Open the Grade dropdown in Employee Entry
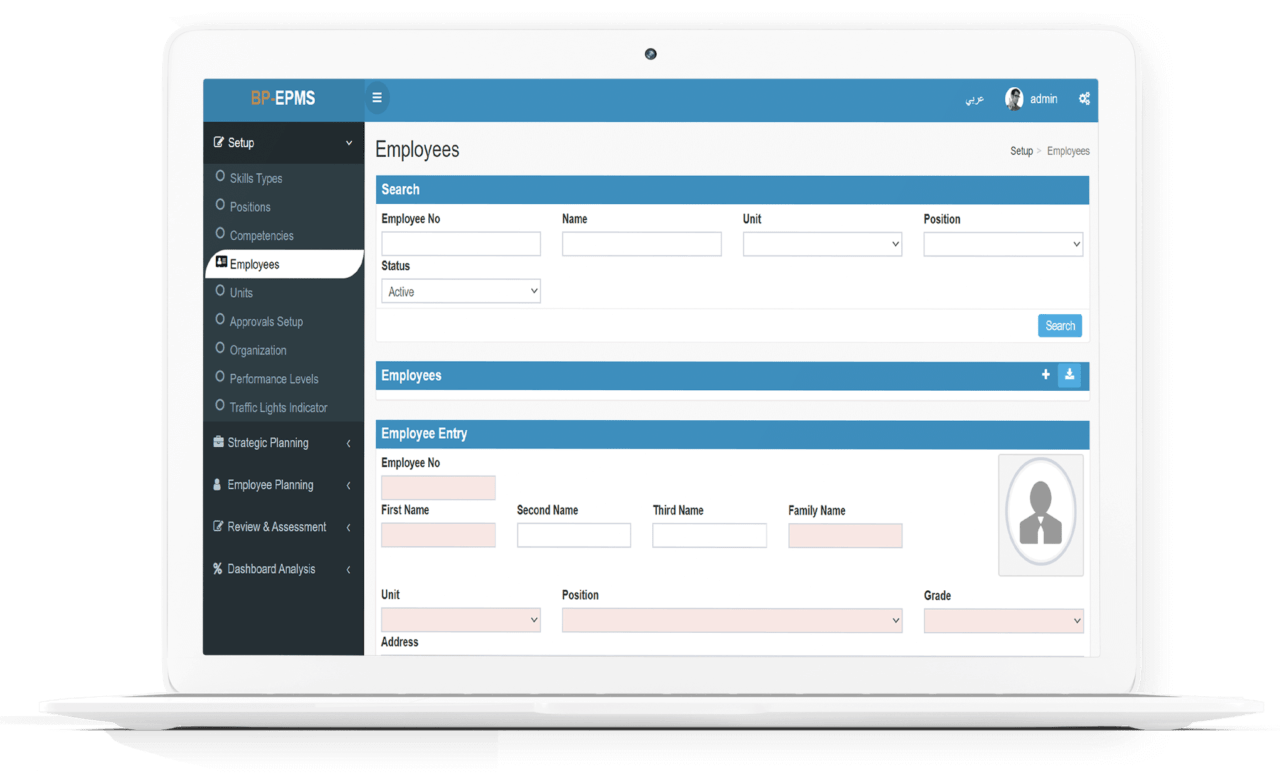Viewport: 1280px width, 779px height. (1003, 620)
